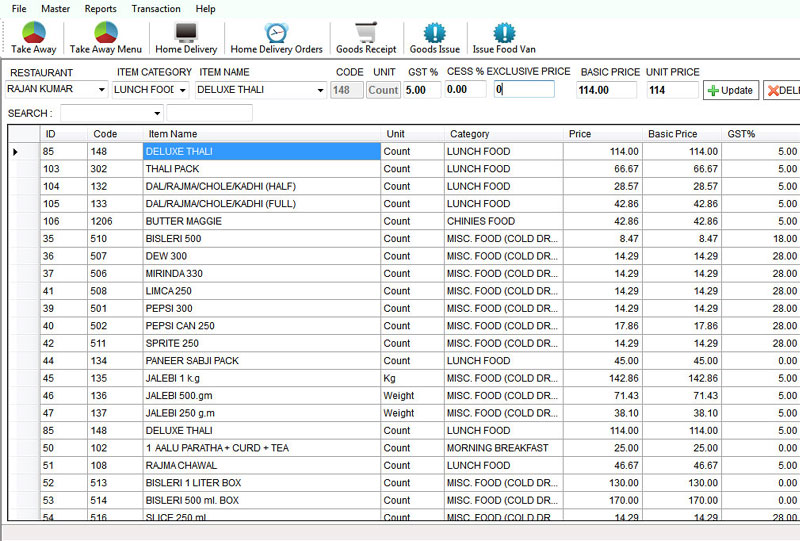Open the Transaction menu
Viewport: 800px width, 541px height.
point(156,8)
